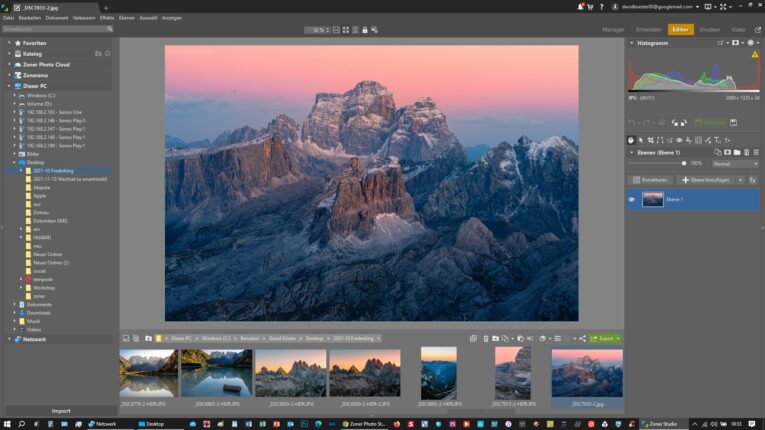Open the Effekte menu
Image resolution: width=765 pixels, height=430 pixels.
click(x=107, y=18)
